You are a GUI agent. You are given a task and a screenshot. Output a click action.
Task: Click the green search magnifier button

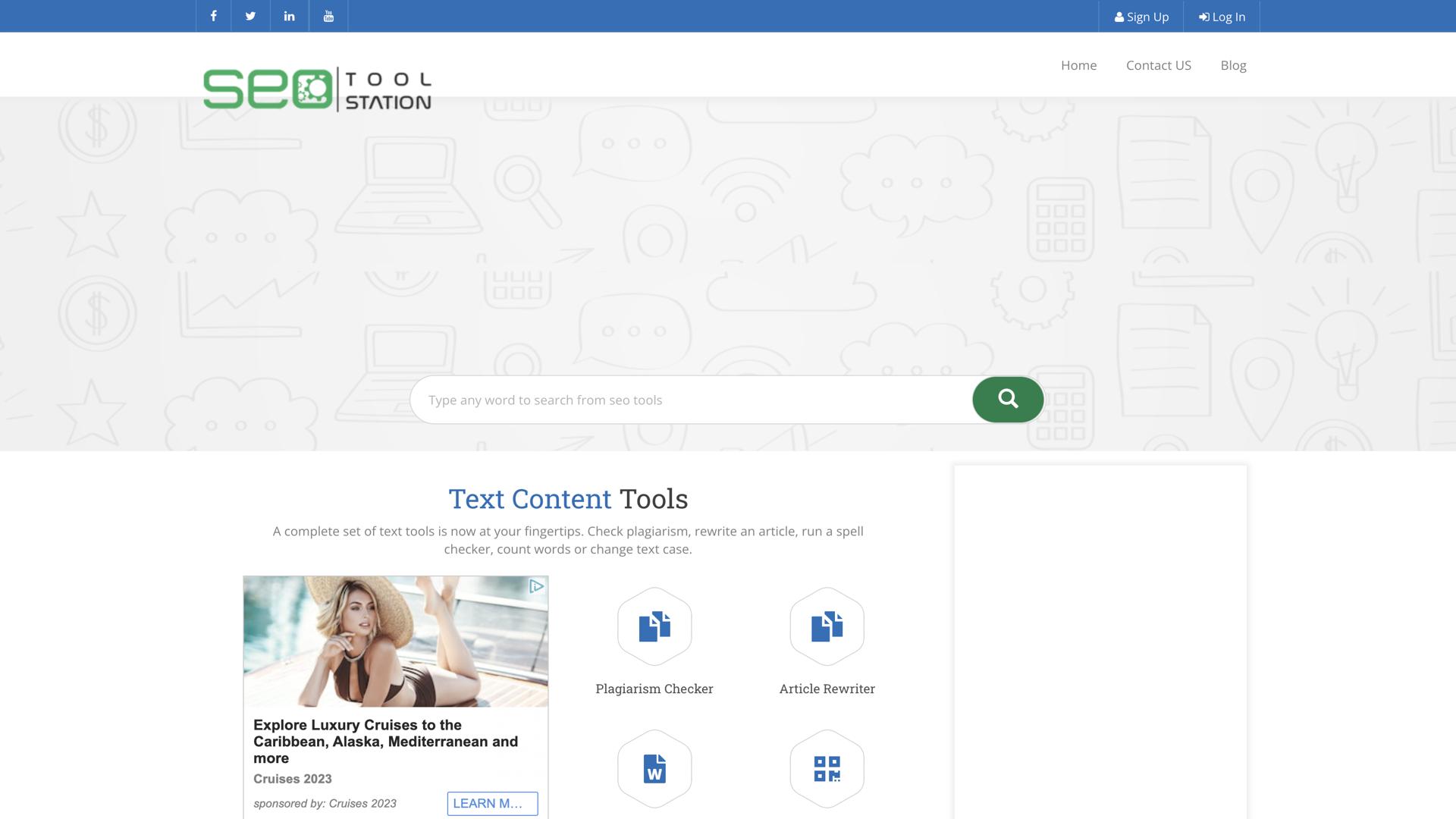(1007, 400)
